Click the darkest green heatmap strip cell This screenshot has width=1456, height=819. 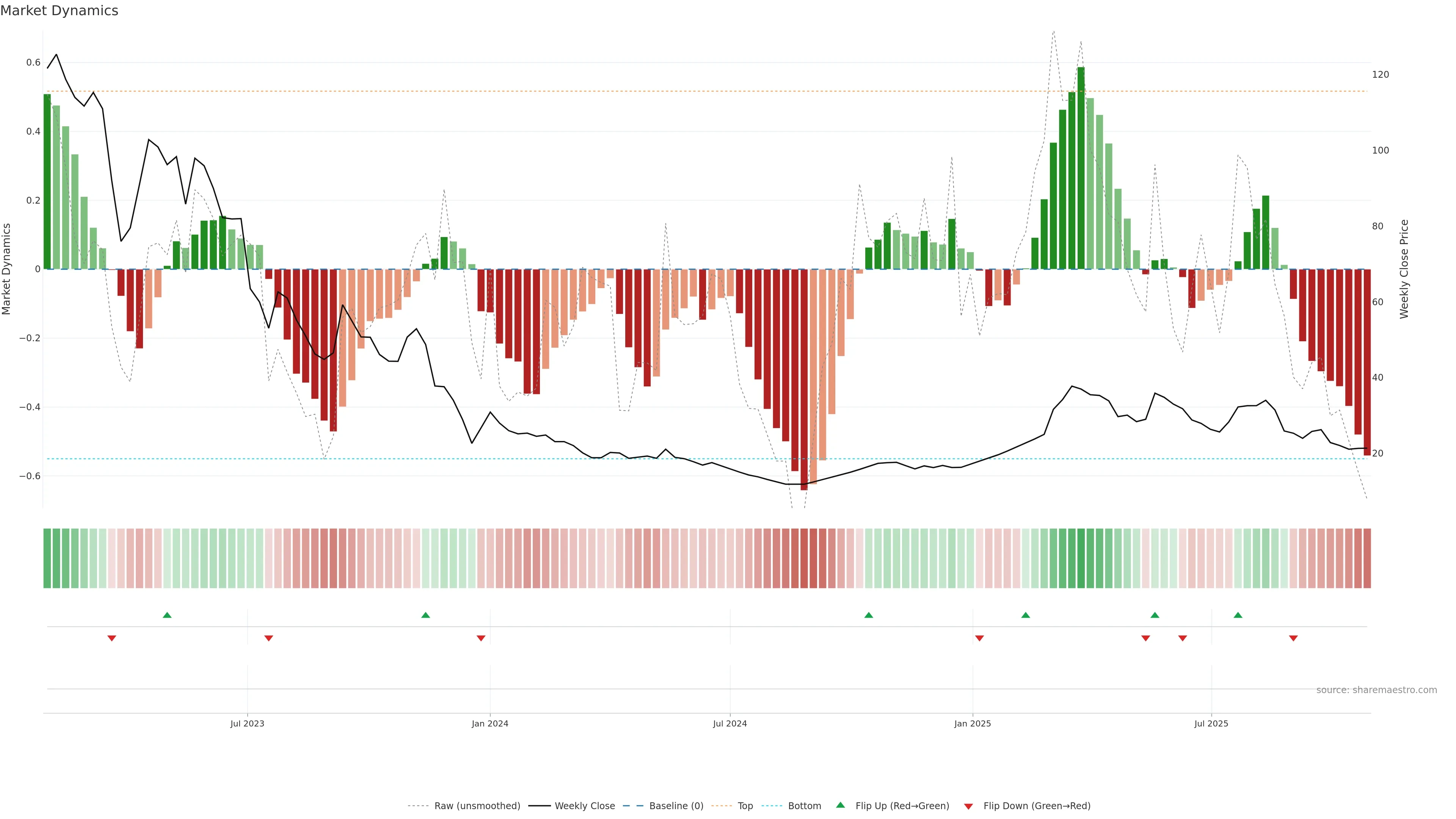click(x=1081, y=559)
